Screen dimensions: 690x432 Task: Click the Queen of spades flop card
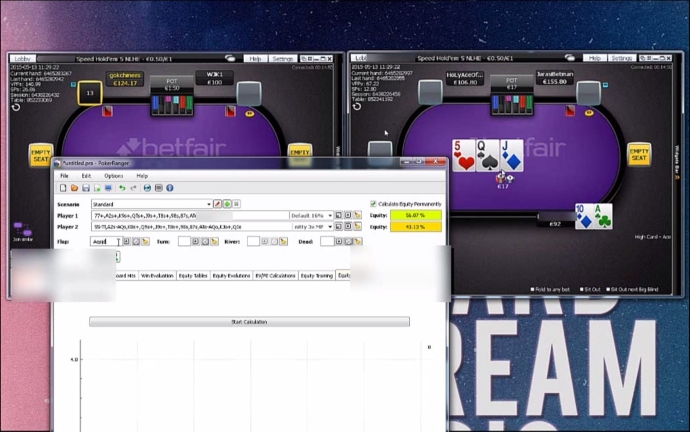pyautogui.click(x=488, y=155)
